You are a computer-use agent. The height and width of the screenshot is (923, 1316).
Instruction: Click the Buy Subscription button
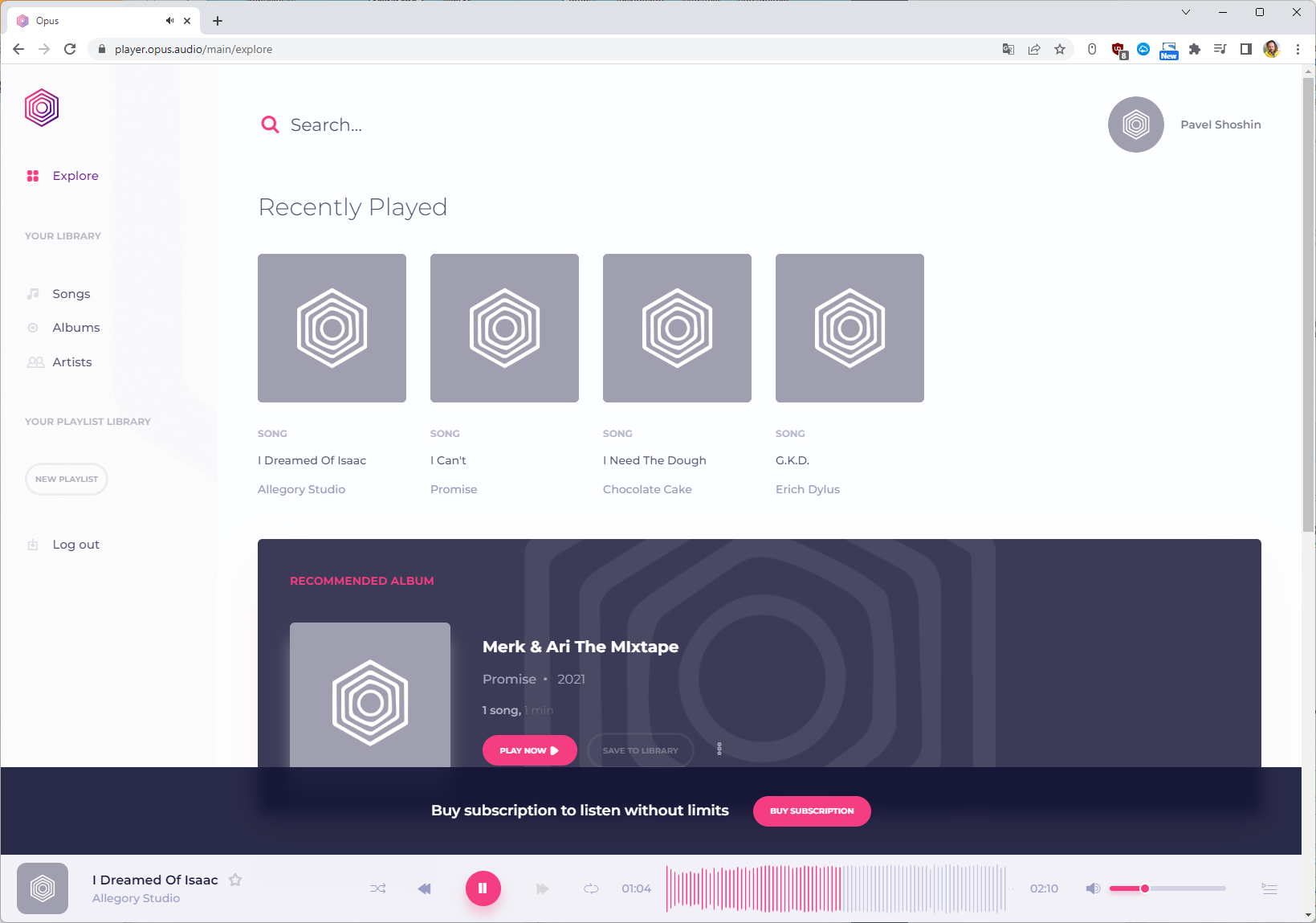(812, 811)
